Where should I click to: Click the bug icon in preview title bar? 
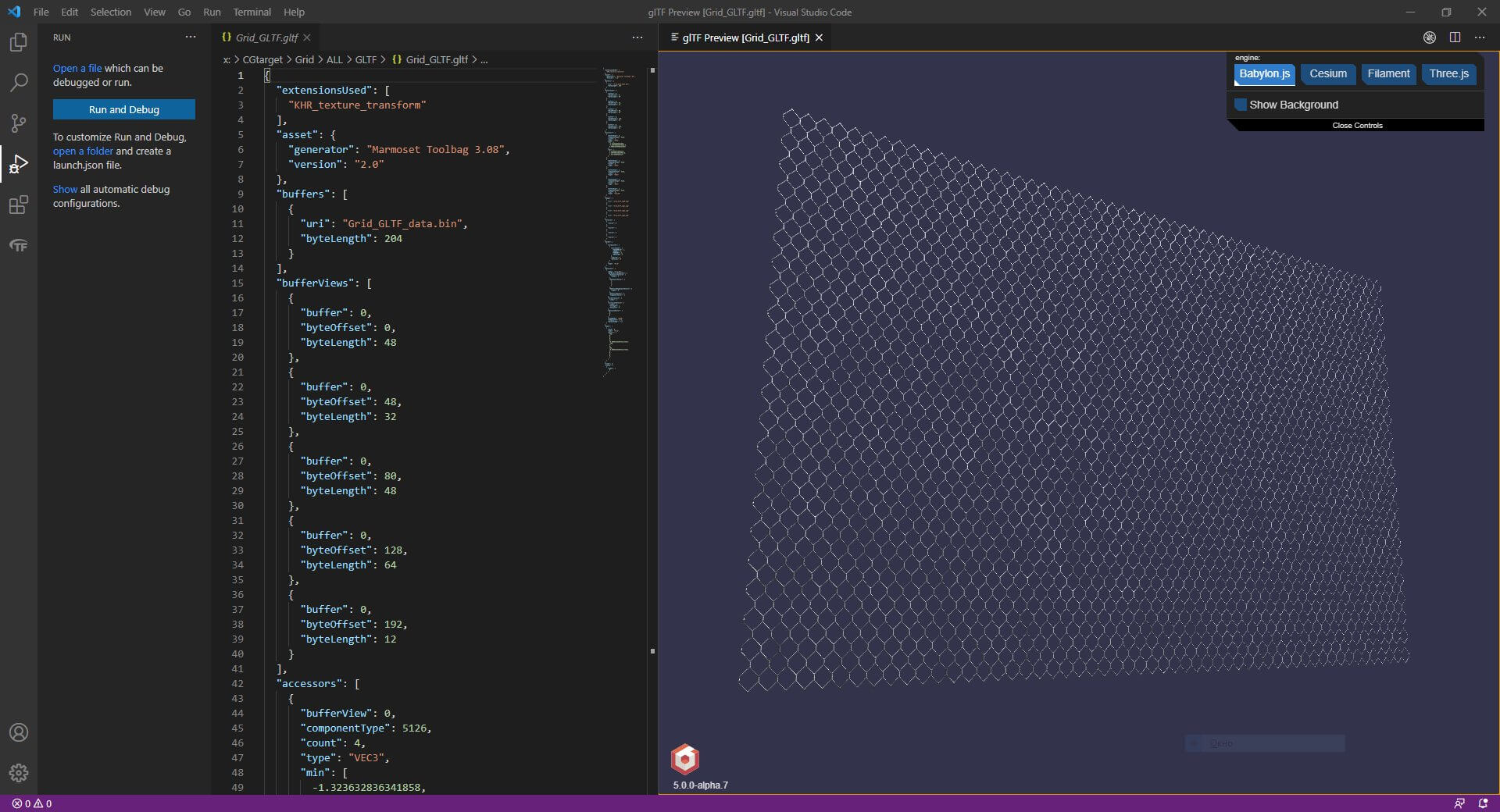(x=1429, y=37)
